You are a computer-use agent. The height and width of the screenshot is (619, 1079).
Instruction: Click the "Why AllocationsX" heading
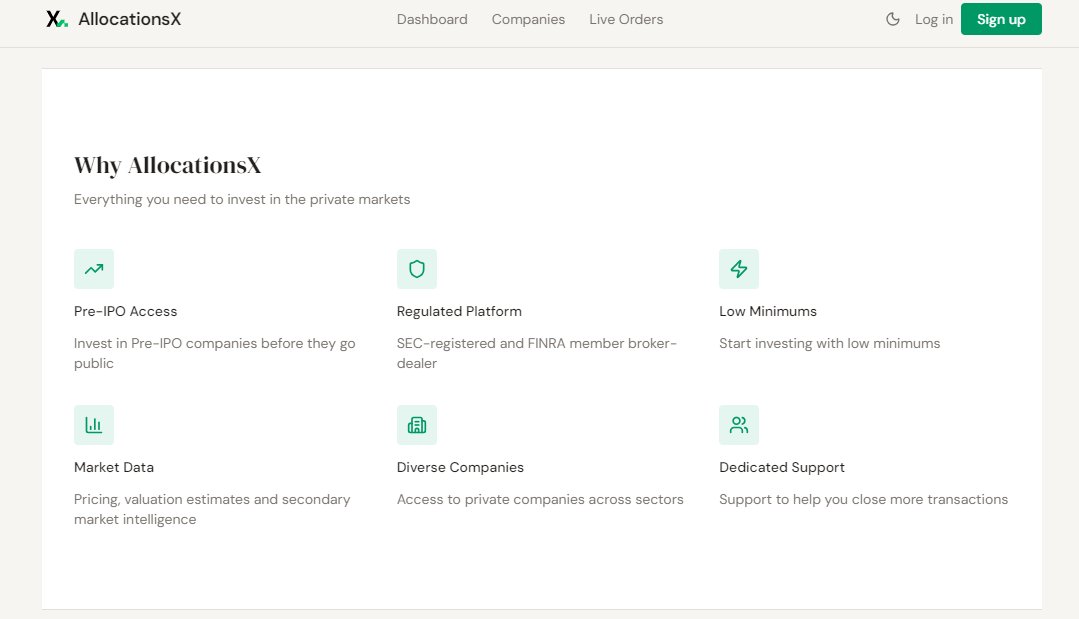(168, 166)
